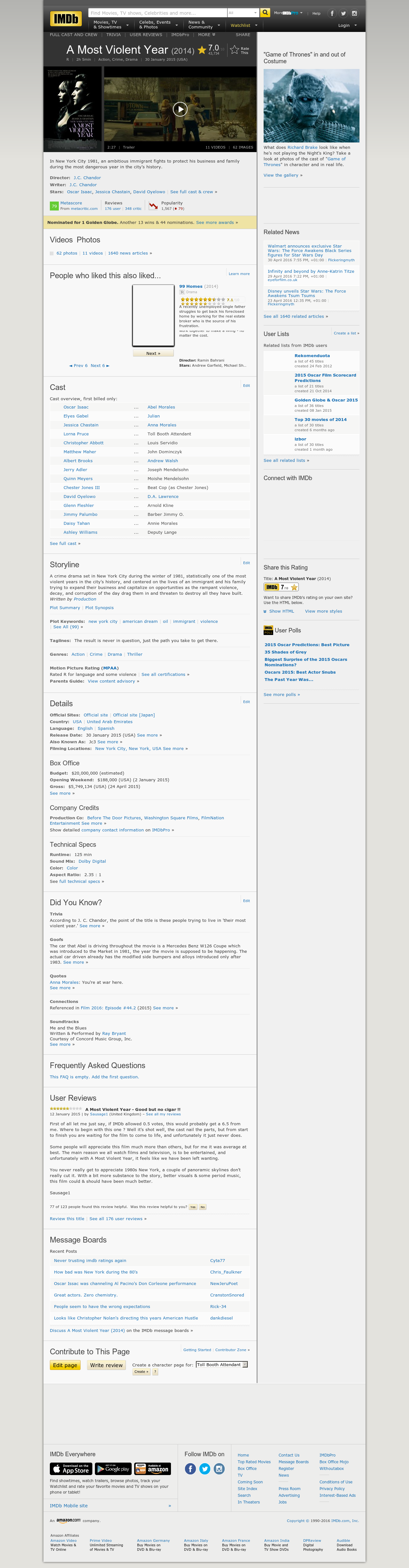The image size is (409, 1568).
Task: Mark the review as helpful with Yes
Action: [x=193, y=1206]
